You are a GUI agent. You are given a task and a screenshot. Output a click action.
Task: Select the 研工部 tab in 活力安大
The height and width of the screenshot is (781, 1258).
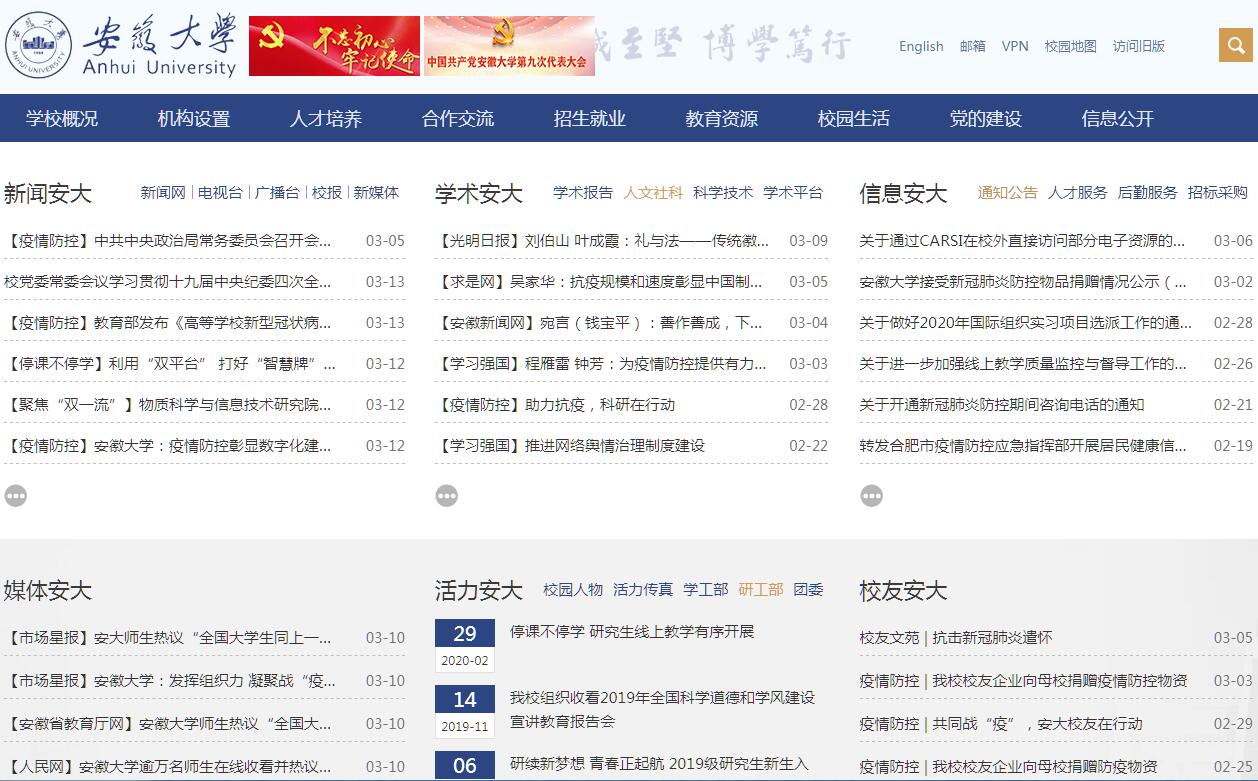click(760, 590)
